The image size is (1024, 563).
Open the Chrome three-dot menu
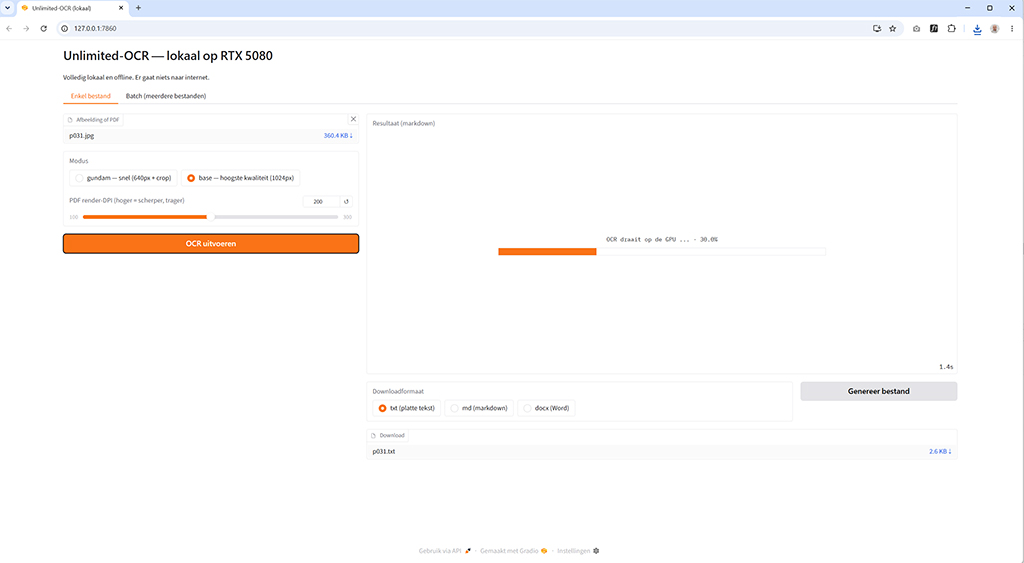point(1012,29)
